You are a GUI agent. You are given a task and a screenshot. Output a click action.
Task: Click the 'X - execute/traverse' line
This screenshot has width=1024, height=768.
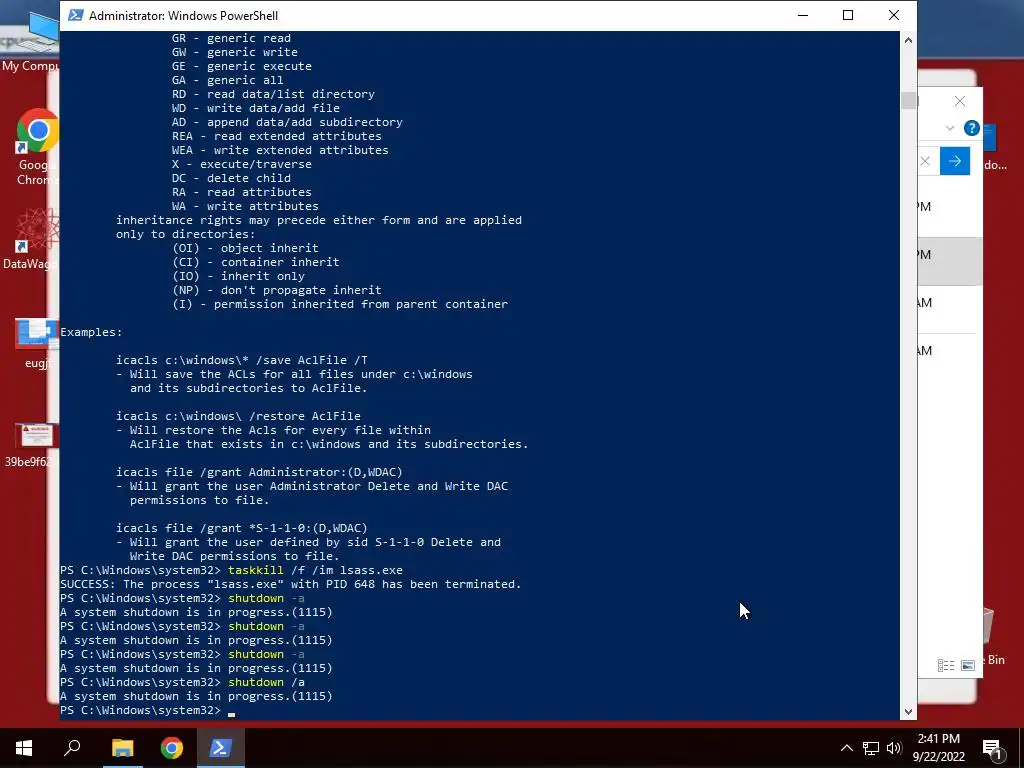pyautogui.click(x=242, y=164)
